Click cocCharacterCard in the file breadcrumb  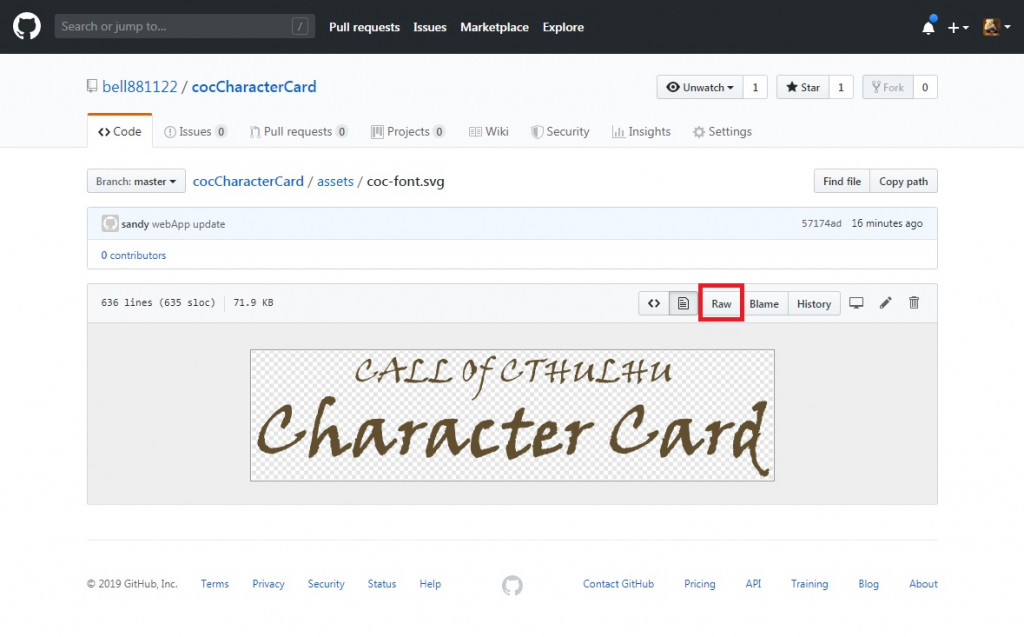click(248, 181)
